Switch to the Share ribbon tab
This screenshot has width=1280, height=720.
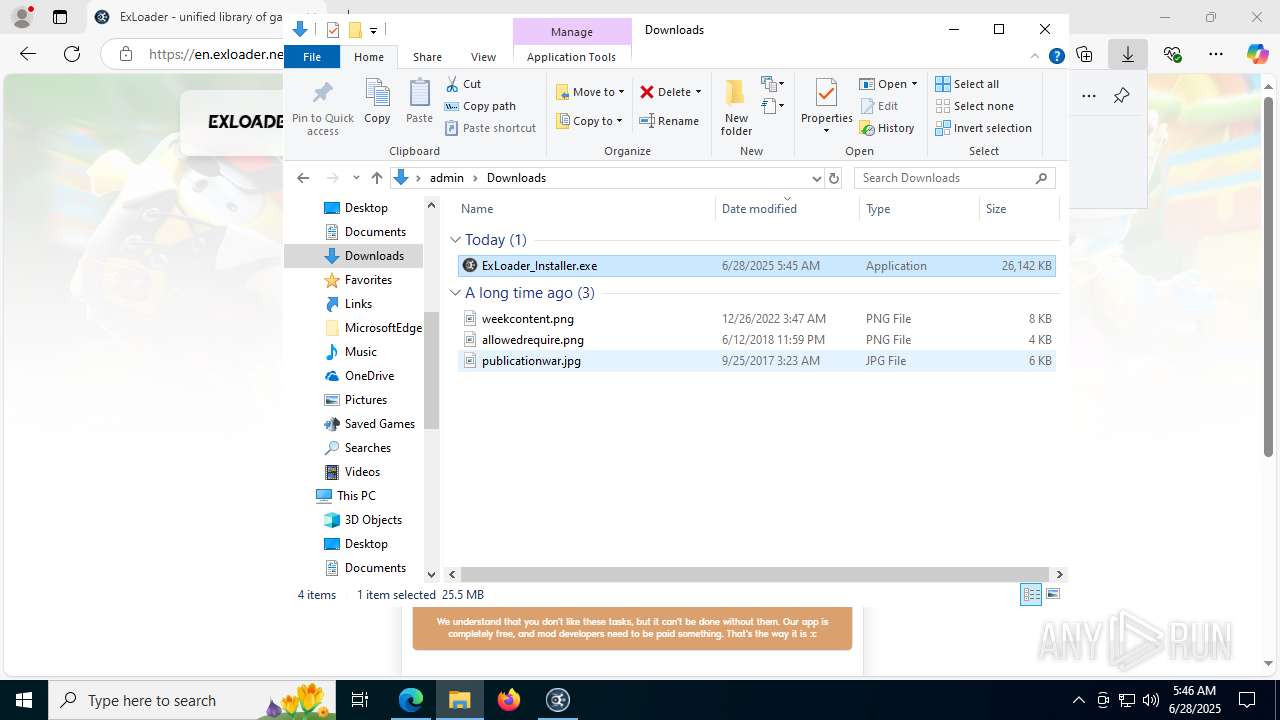[427, 57]
